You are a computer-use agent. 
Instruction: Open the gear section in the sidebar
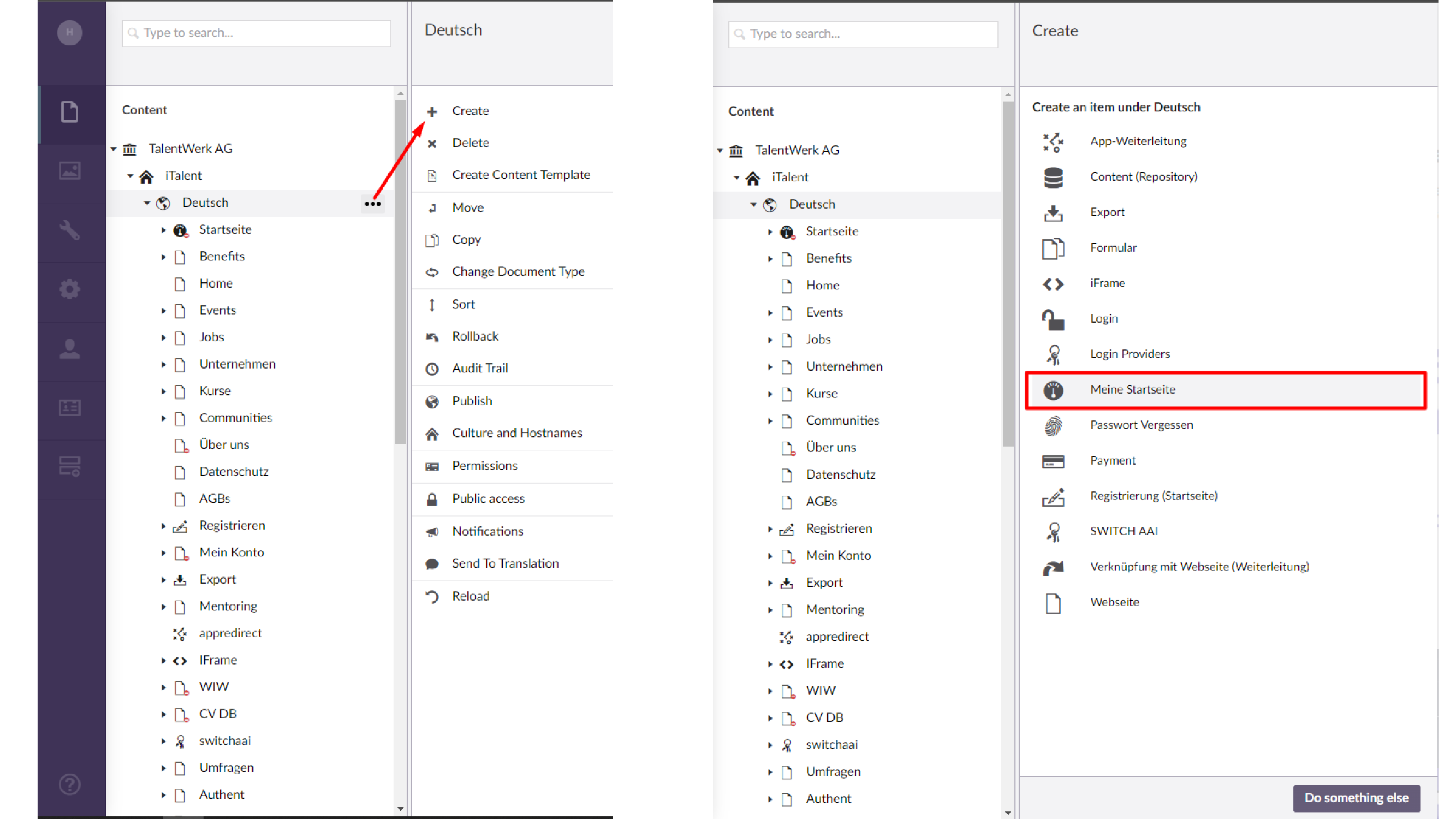click(70, 289)
